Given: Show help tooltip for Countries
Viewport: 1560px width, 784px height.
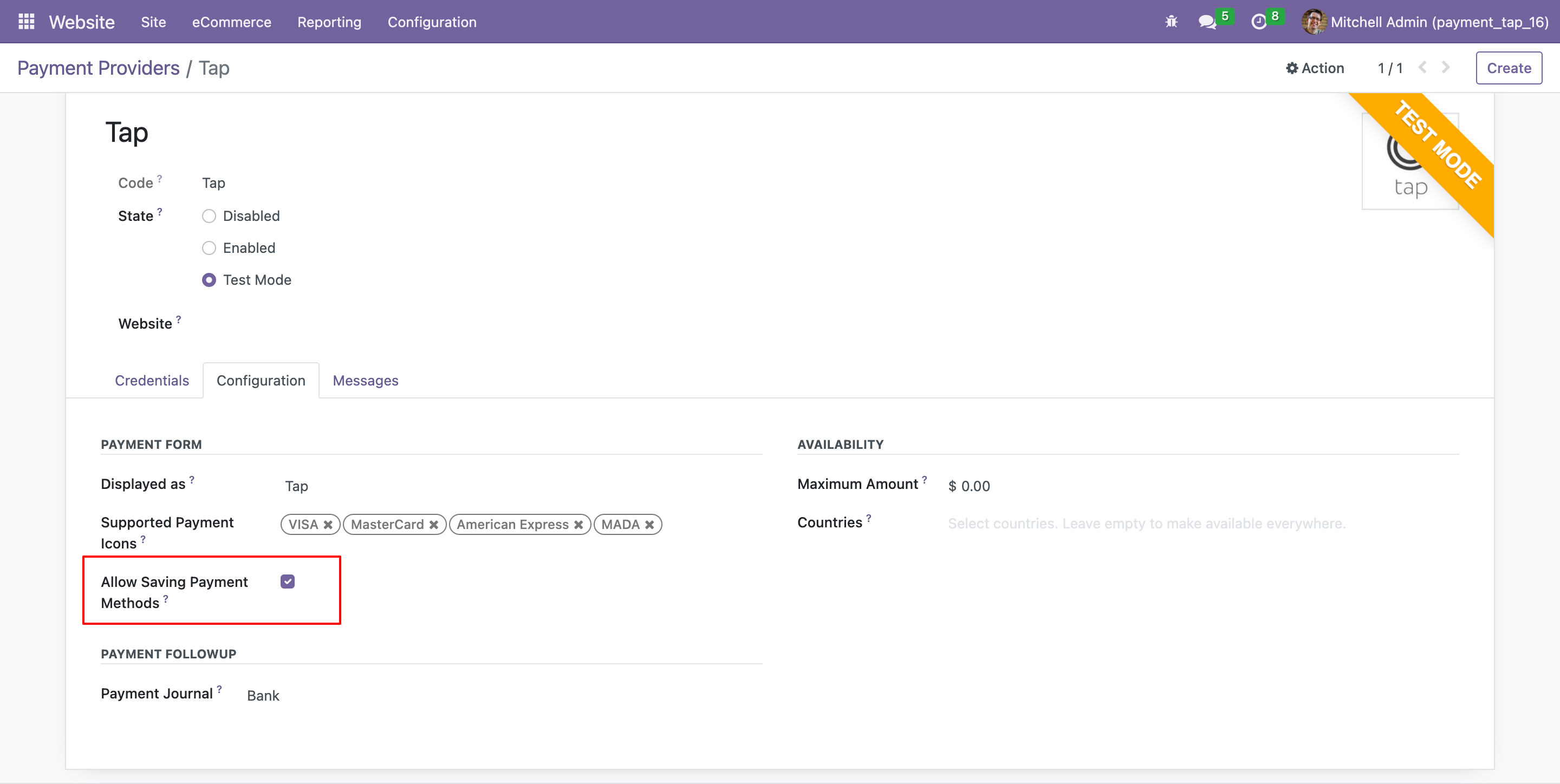Looking at the screenshot, I should [868, 518].
